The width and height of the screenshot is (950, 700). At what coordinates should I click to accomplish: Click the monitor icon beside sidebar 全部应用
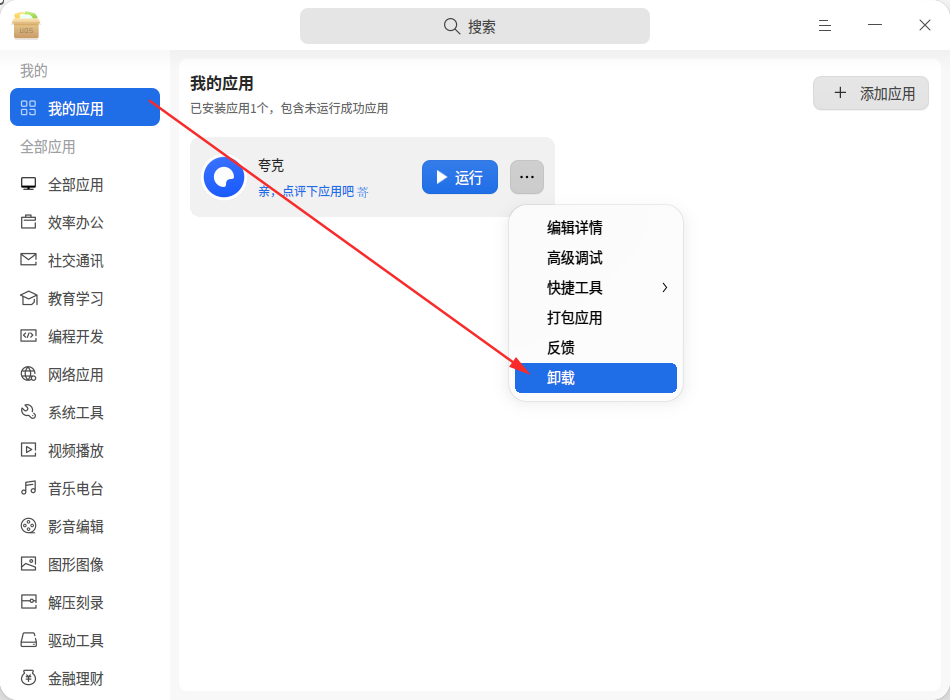[28, 184]
